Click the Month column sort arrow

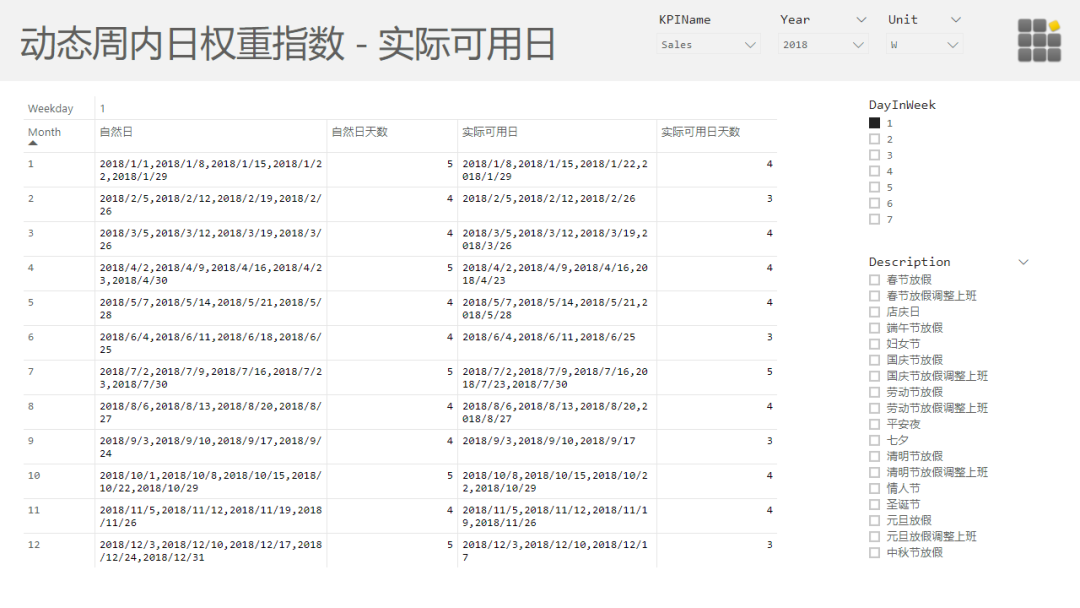coord(32,143)
